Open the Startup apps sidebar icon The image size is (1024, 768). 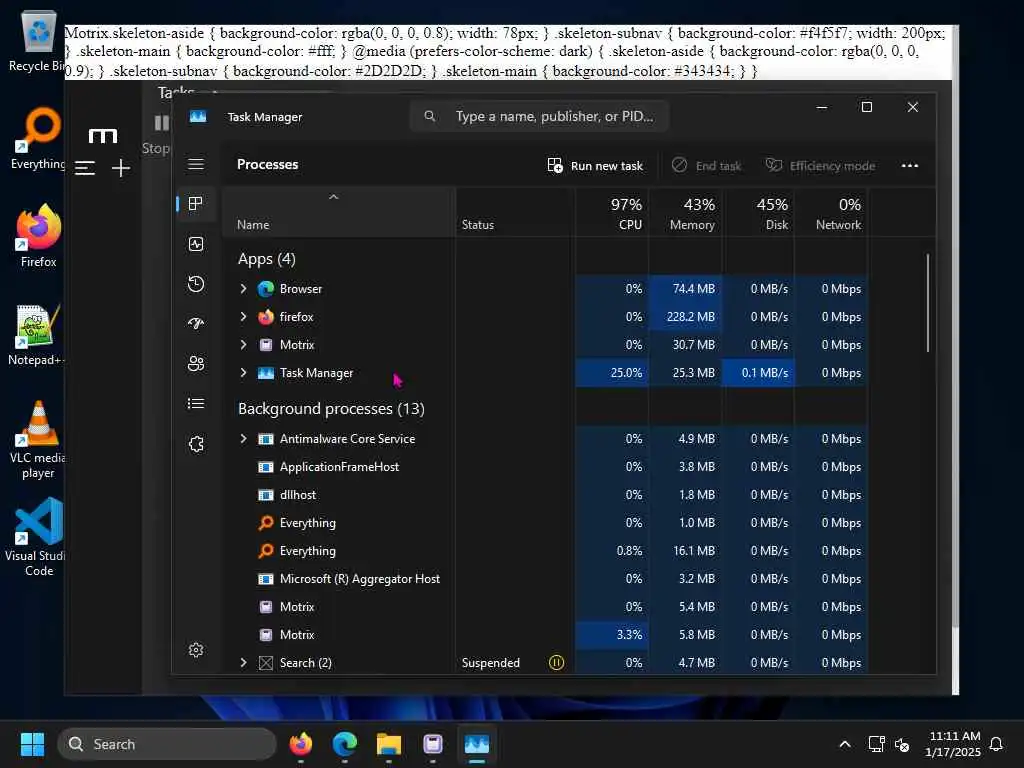coord(196,323)
